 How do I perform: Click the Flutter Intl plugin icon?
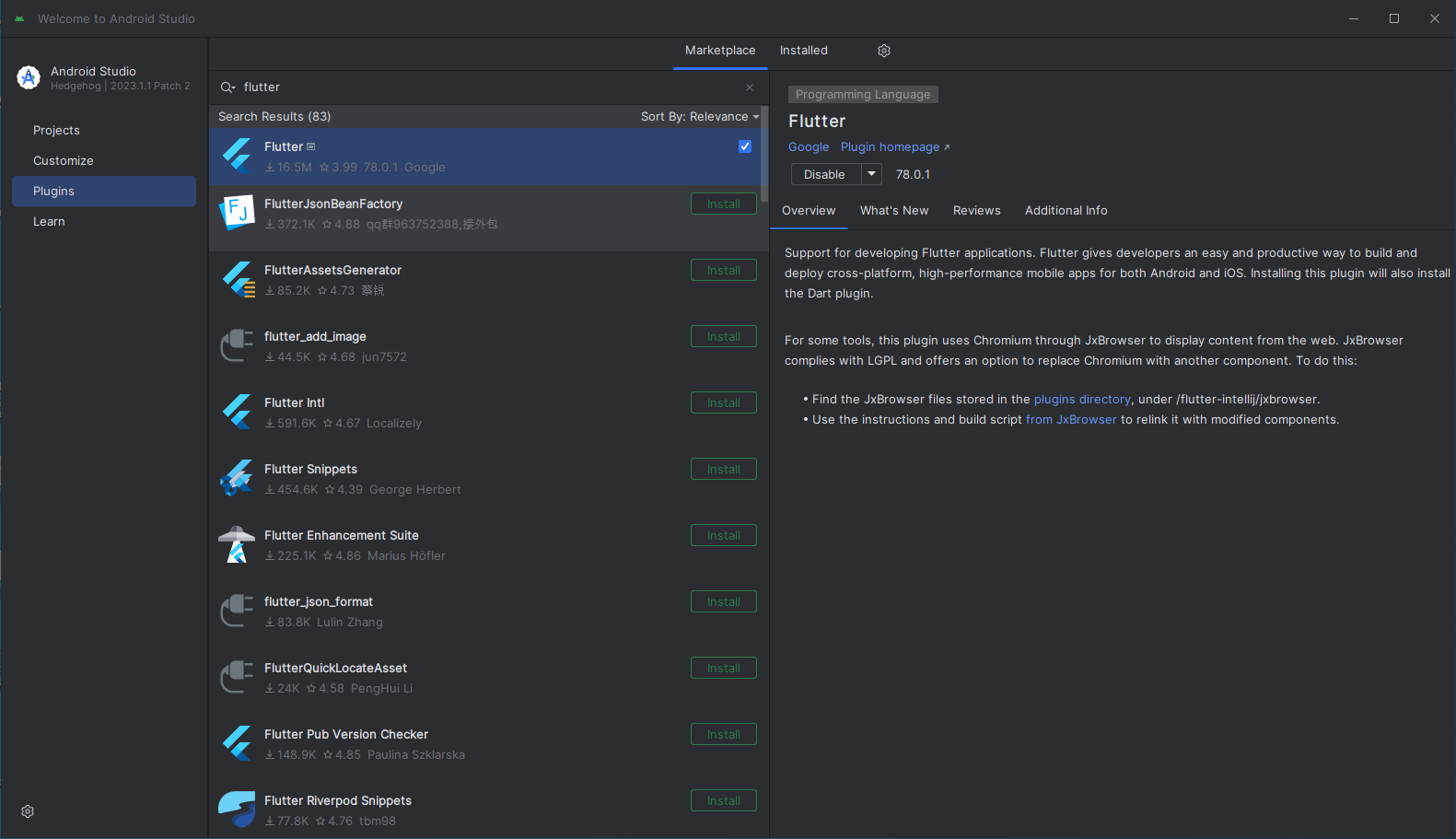[x=237, y=412]
